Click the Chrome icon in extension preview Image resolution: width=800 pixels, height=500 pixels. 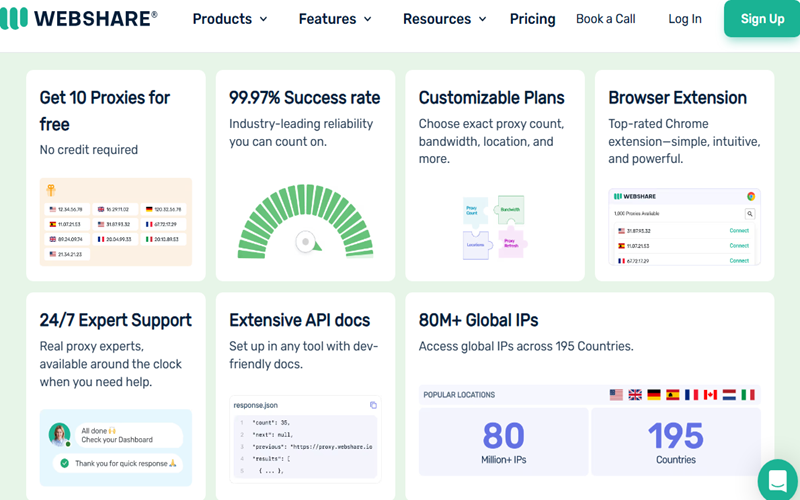(750, 197)
